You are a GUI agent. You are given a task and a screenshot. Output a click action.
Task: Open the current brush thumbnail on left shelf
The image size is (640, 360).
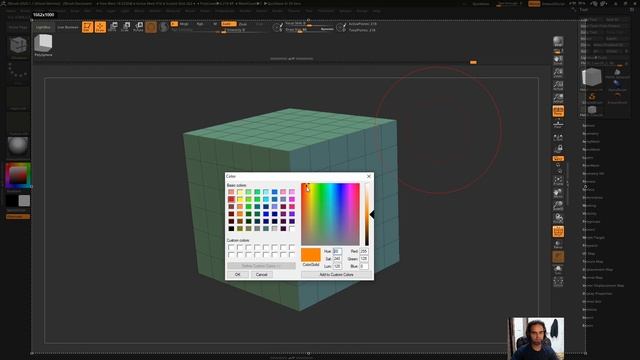(18, 45)
